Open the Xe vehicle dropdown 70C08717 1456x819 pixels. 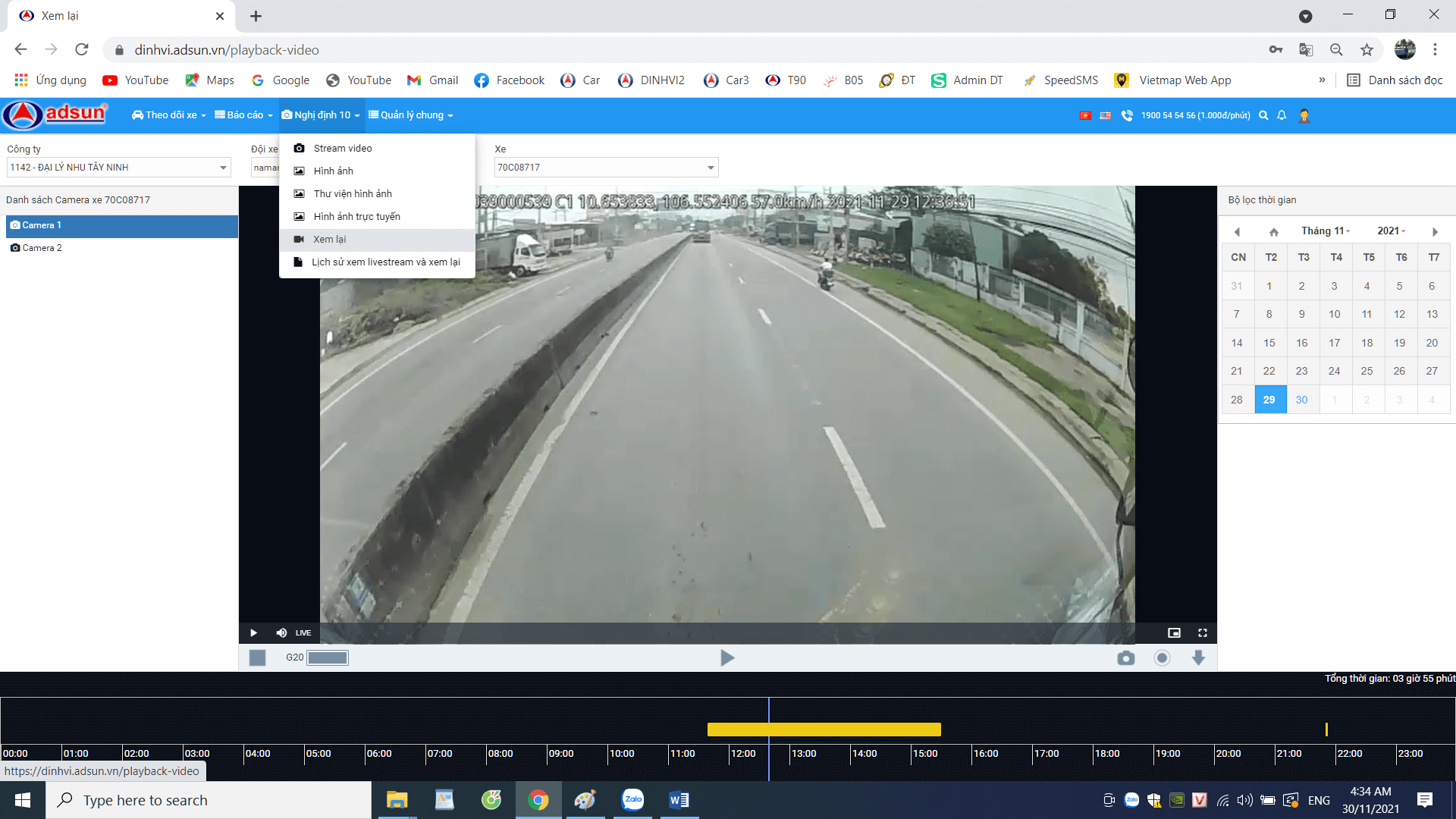coord(711,168)
